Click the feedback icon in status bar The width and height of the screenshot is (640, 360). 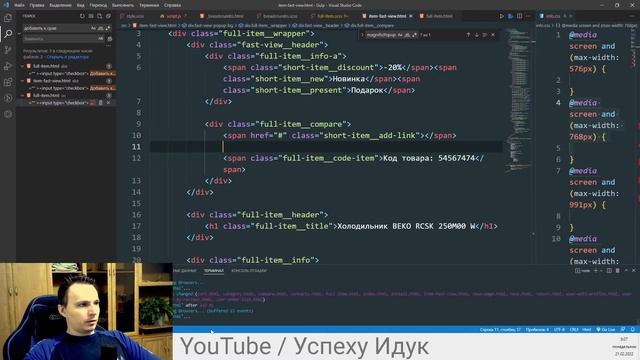623,329
